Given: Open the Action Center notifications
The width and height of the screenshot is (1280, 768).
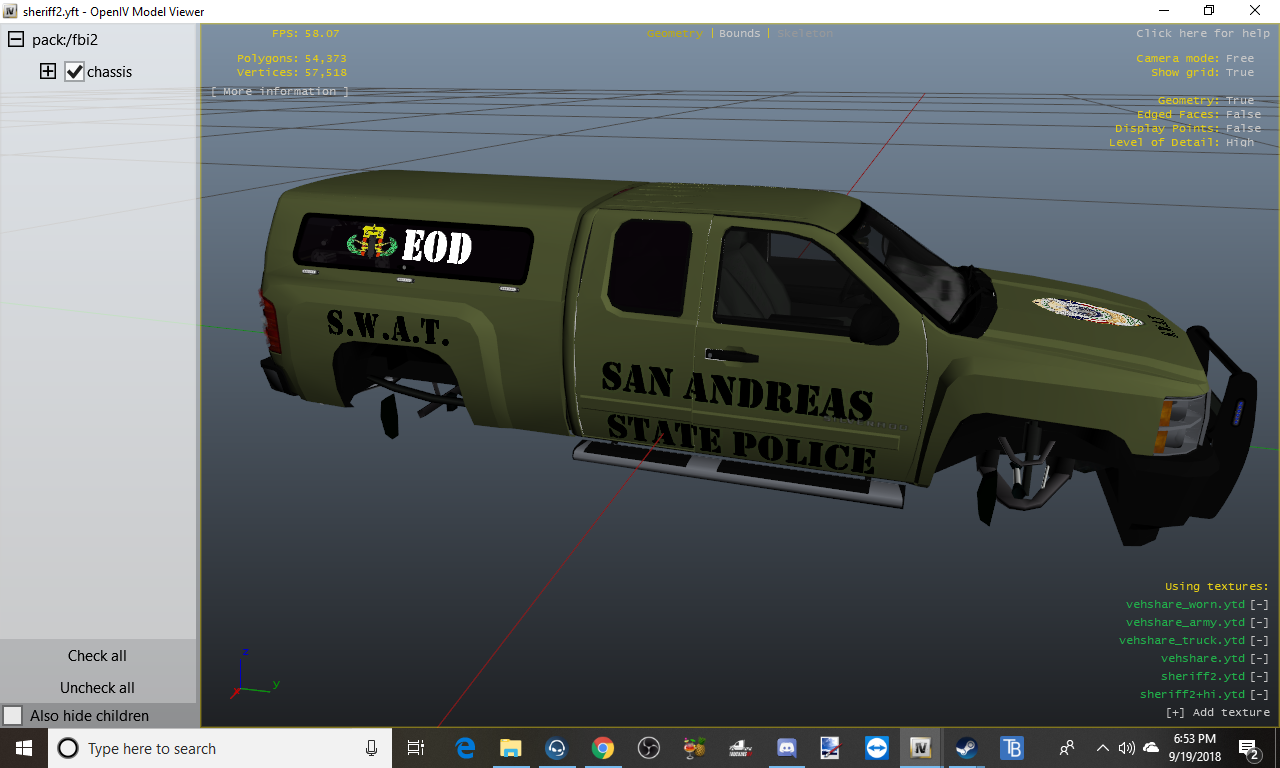Looking at the screenshot, I should (1249, 748).
